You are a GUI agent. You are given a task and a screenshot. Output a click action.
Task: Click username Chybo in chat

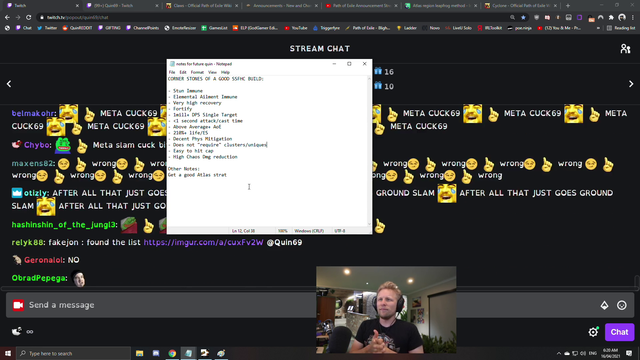(x=37, y=145)
